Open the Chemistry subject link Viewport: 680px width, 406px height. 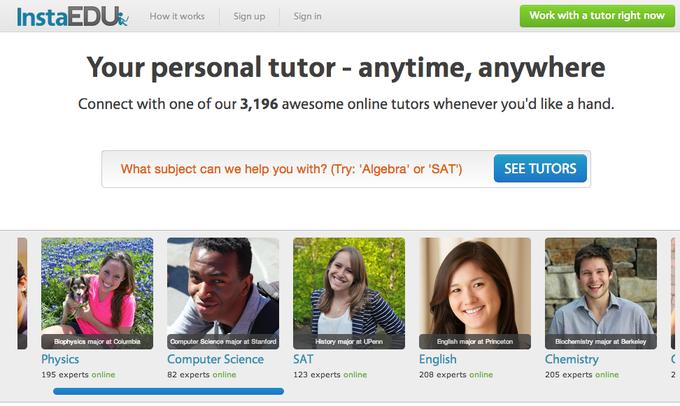[572, 360]
